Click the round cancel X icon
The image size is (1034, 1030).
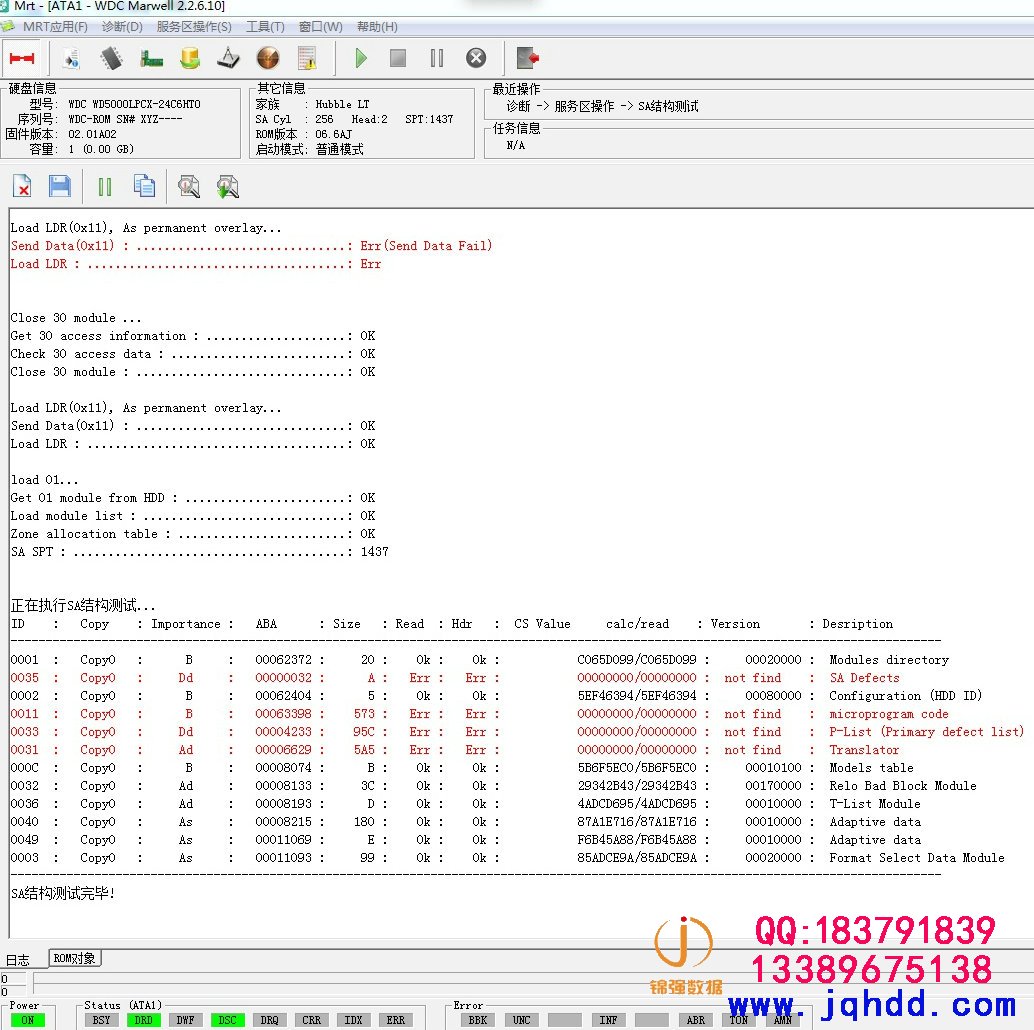click(x=475, y=59)
